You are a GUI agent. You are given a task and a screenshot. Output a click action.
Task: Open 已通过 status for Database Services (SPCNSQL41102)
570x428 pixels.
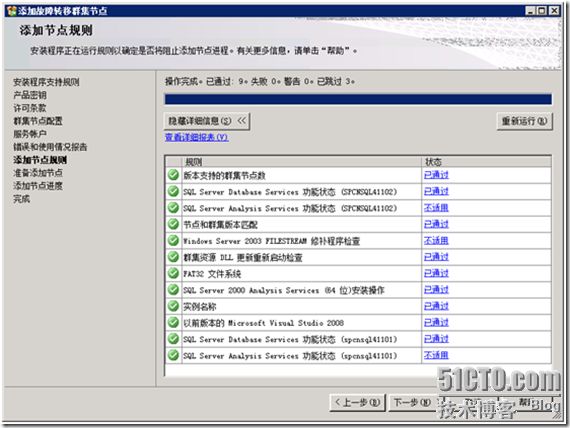pos(436,191)
